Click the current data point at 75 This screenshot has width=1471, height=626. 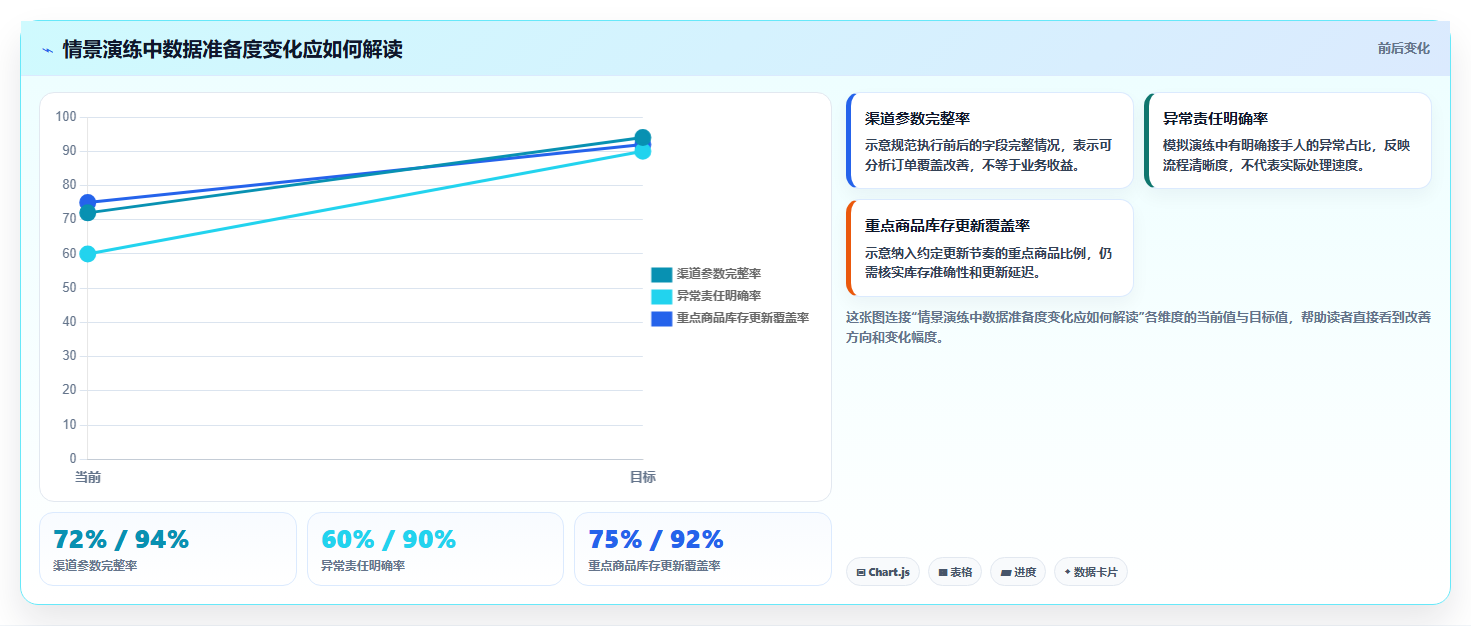tap(88, 202)
